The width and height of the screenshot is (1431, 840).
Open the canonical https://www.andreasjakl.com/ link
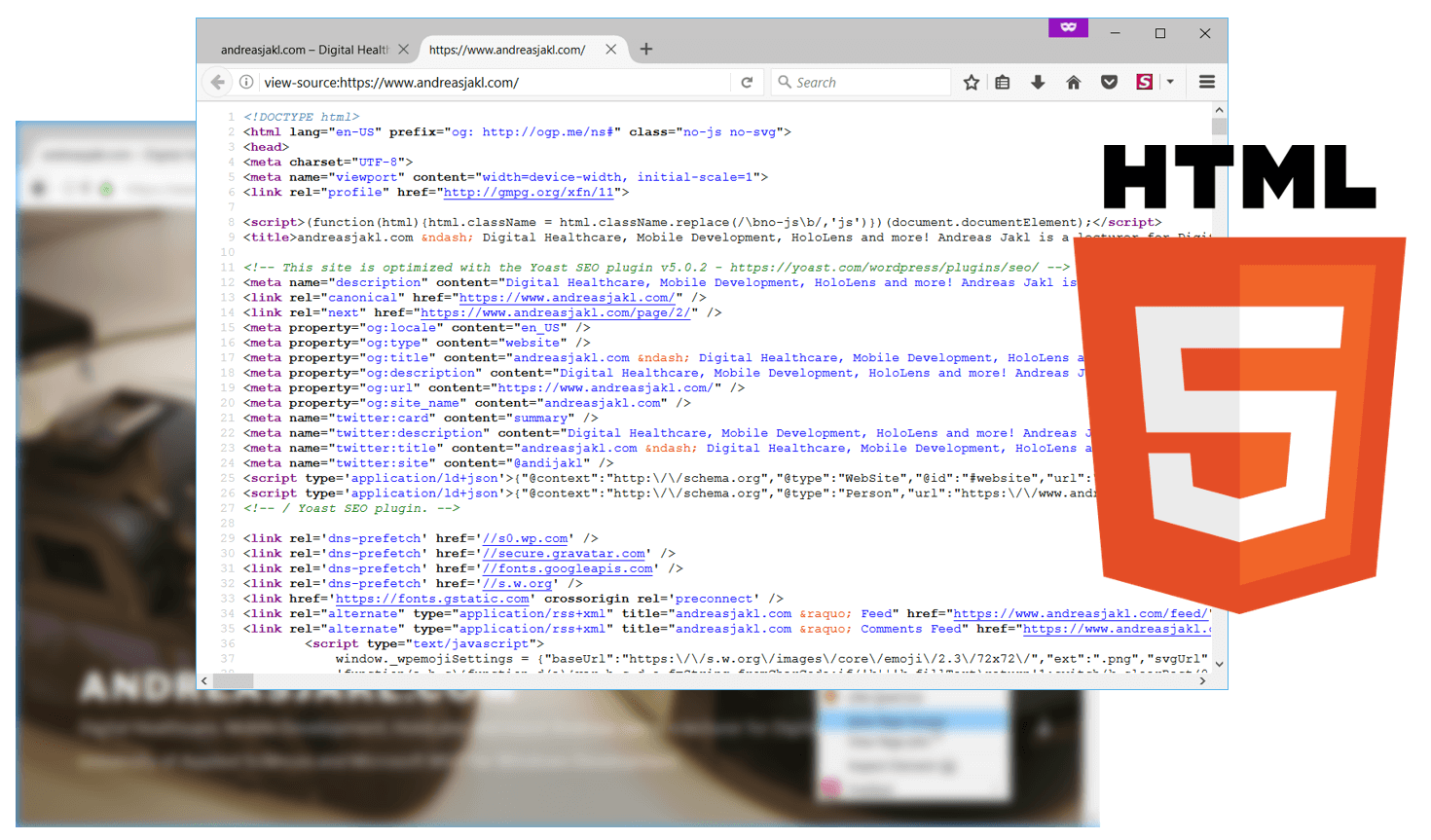coord(566,298)
